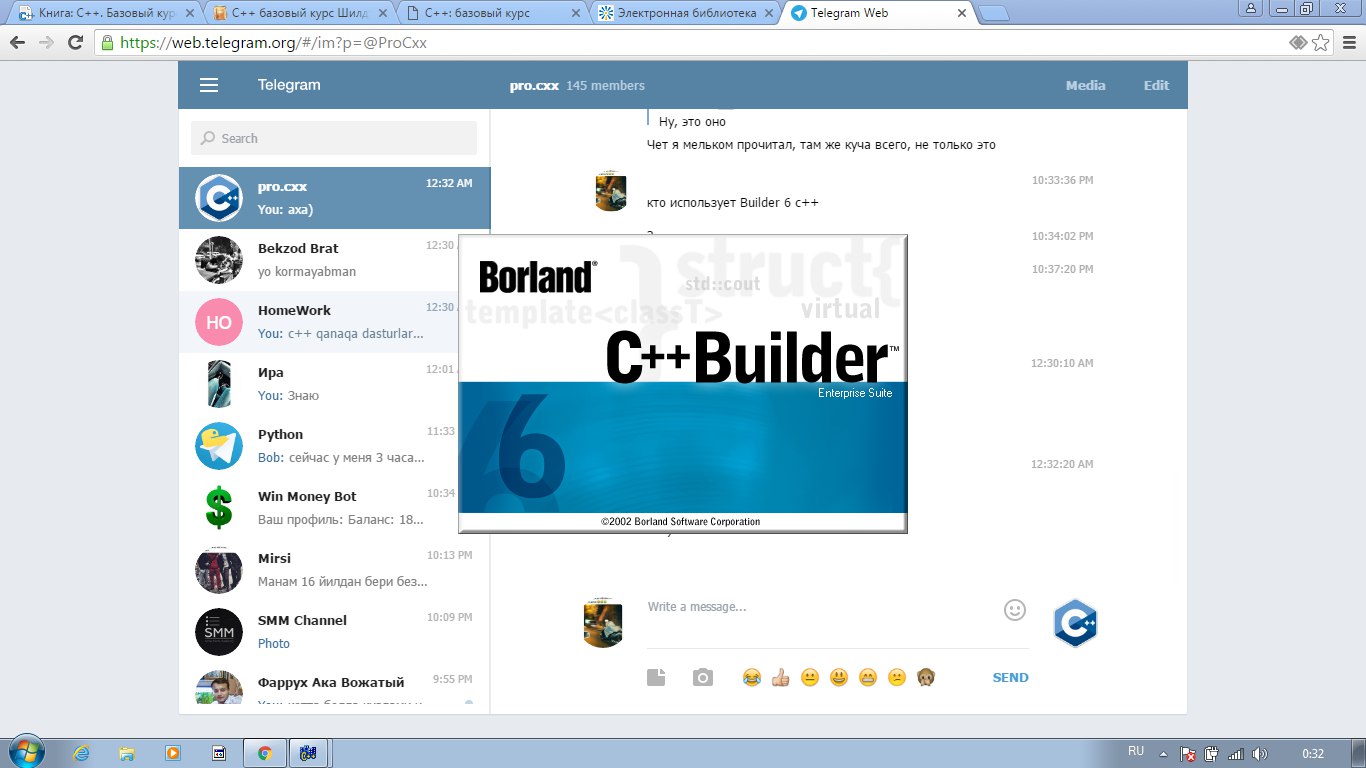The image size is (1366, 768).
Task: Click the Borland C++Builder 6 splash screen
Action: 683,384
